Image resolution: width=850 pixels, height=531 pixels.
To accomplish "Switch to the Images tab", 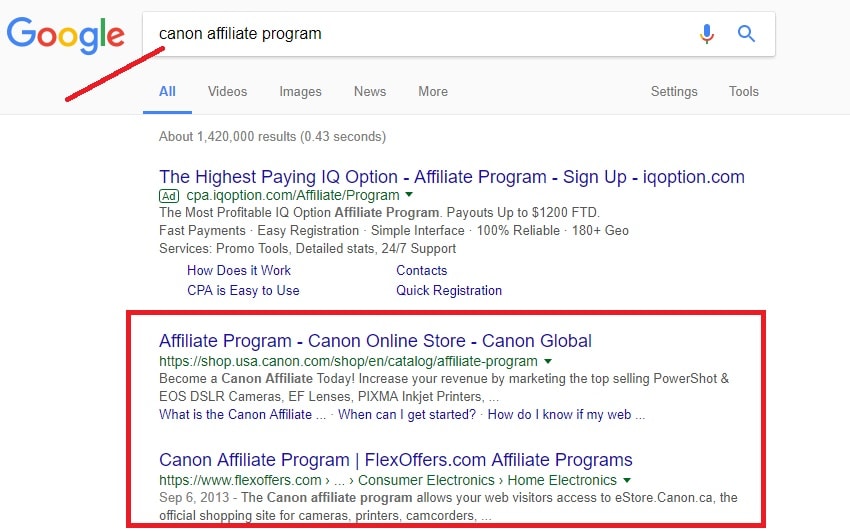I will pyautogui.click(x=300, y=92).
